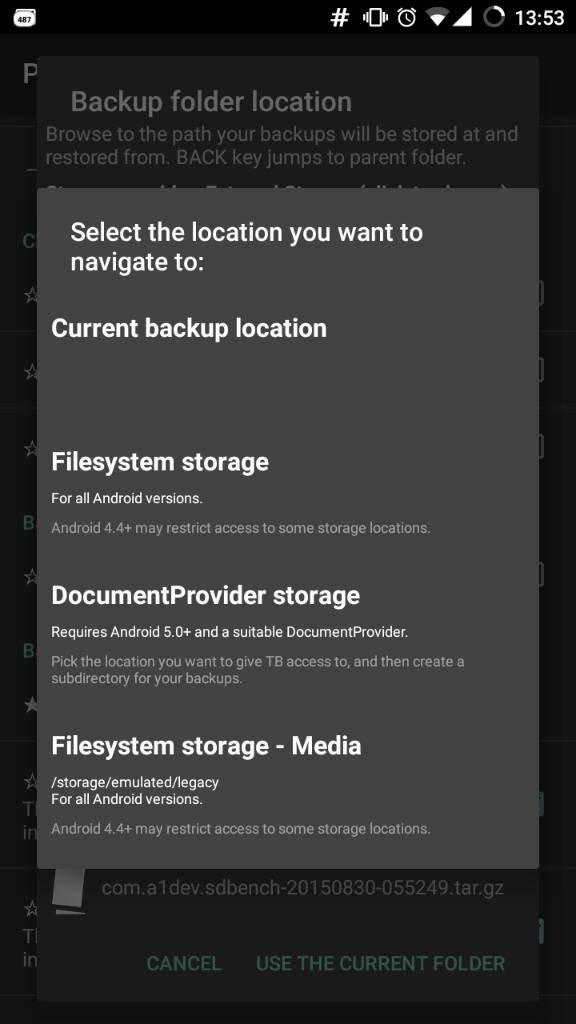Select Filesystem storage - Media entry

(x=288, y=789)
